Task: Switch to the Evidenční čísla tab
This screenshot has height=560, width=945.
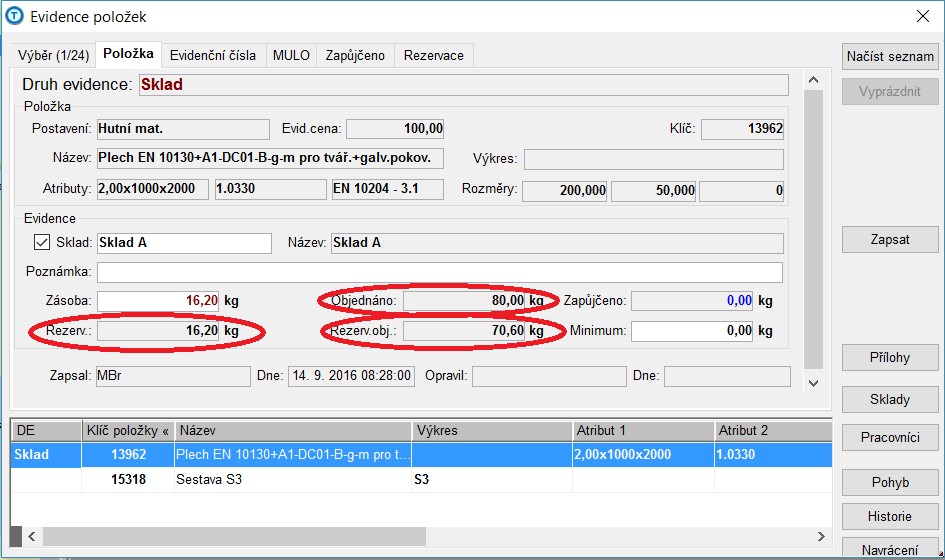Action: point(213,55)
